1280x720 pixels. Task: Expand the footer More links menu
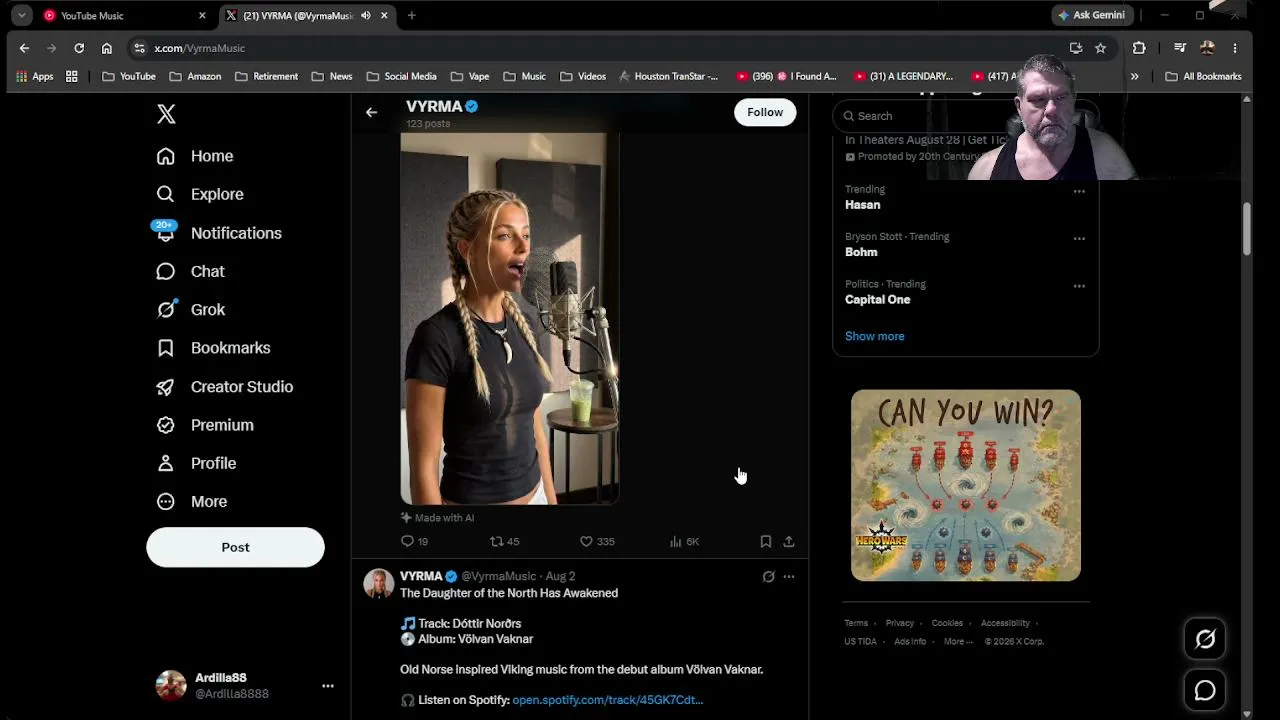(958, 642)
